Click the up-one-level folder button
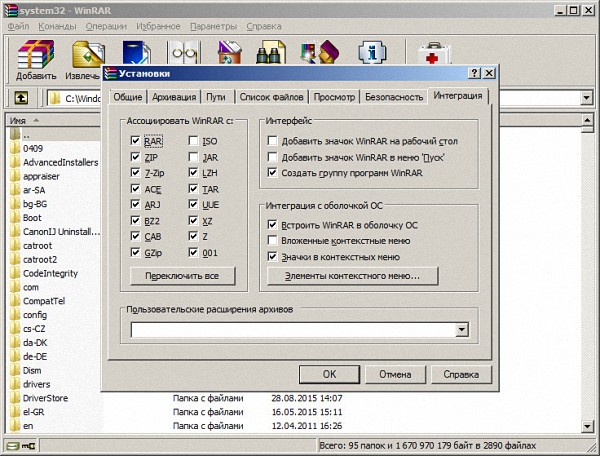This screenshot has width=600, height=456. [x=21, y=98]
